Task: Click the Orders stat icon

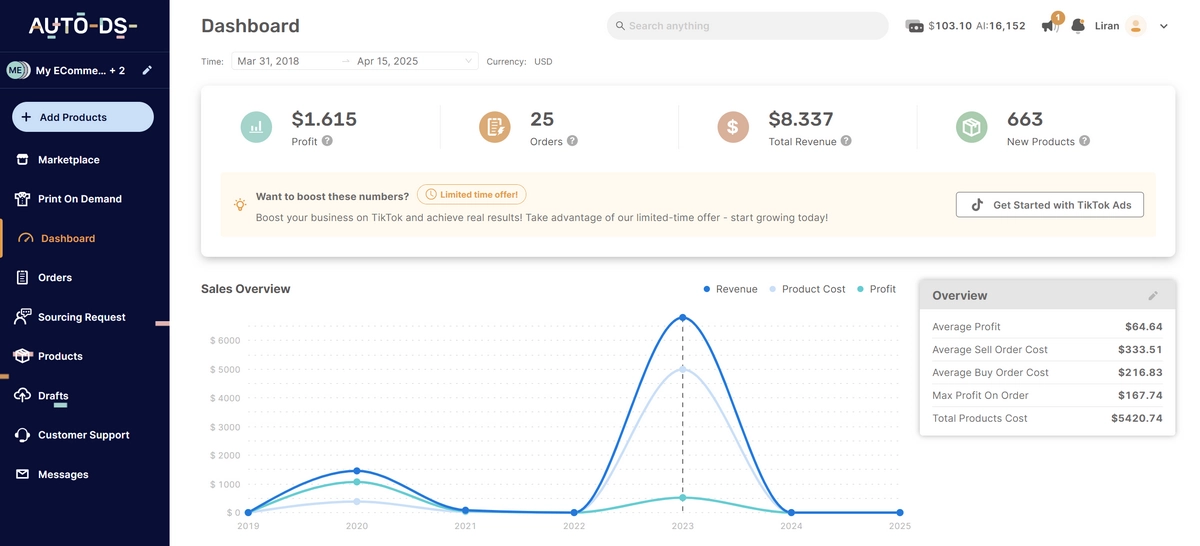Action: point(494,127)
